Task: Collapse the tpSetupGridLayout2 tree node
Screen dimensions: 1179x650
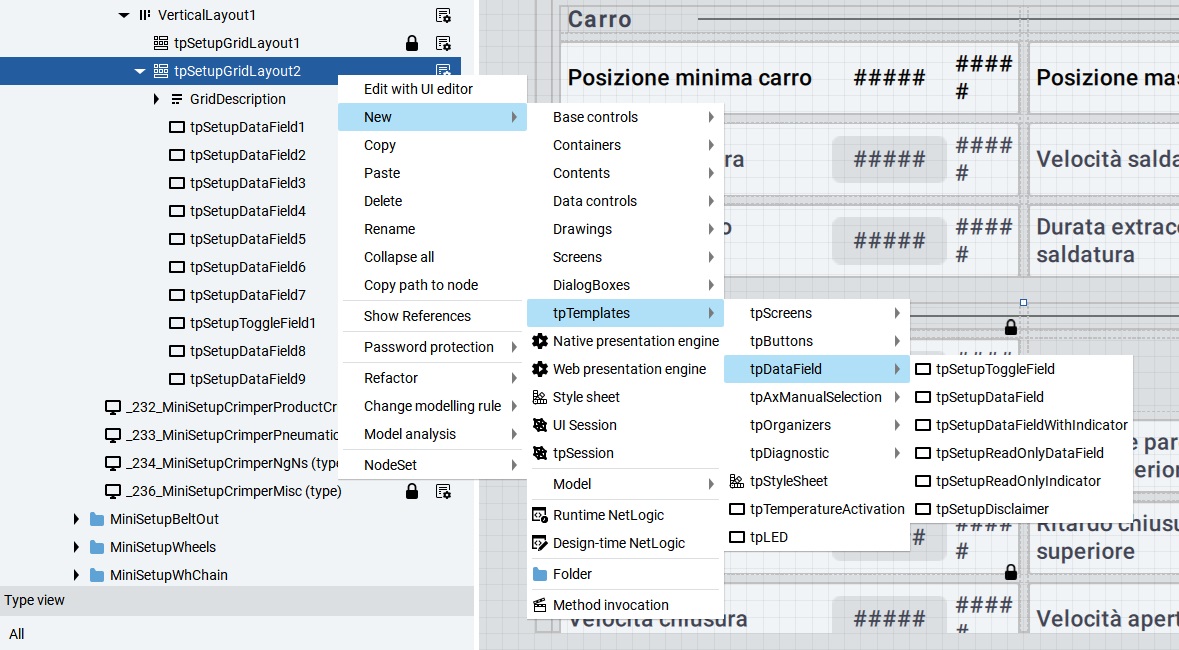Action: click(140, 71)
